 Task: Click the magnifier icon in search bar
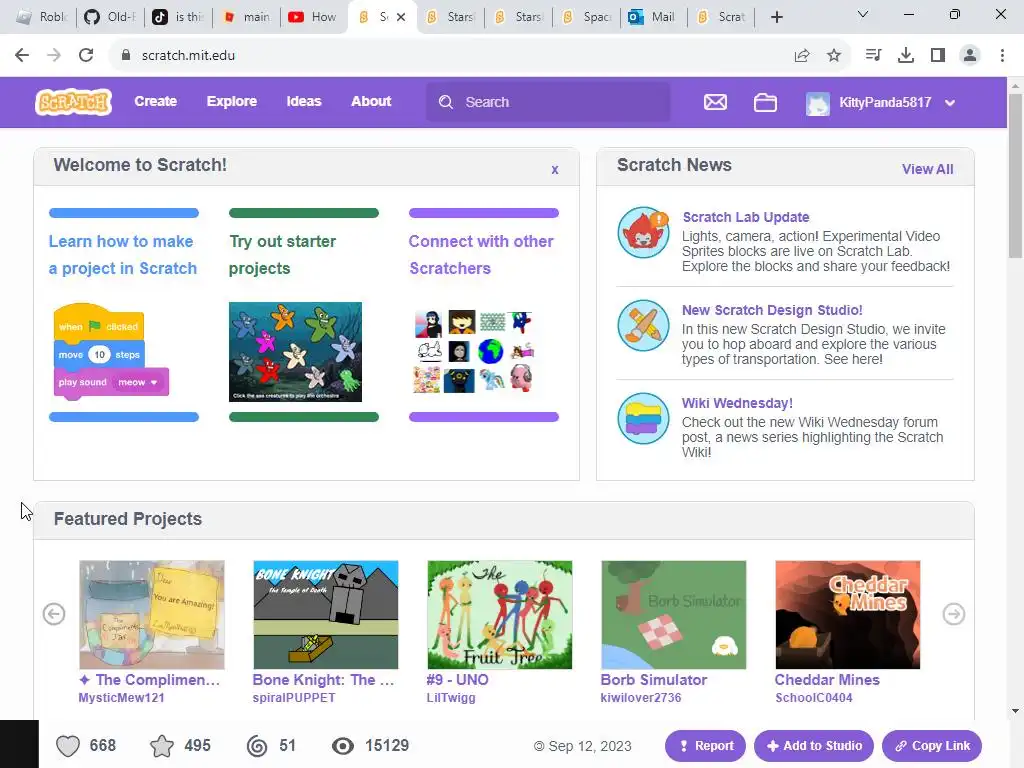pyautogui.click(x=446, y=102)
